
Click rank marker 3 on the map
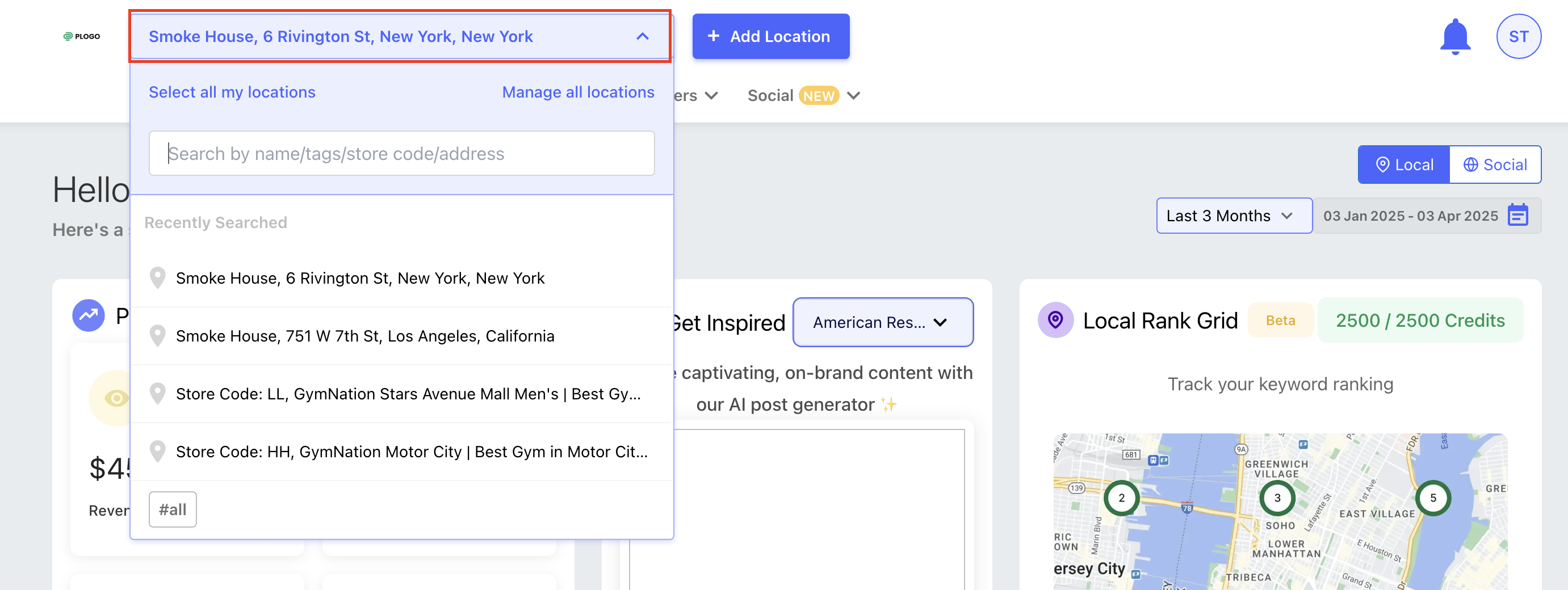[1277, 498]
